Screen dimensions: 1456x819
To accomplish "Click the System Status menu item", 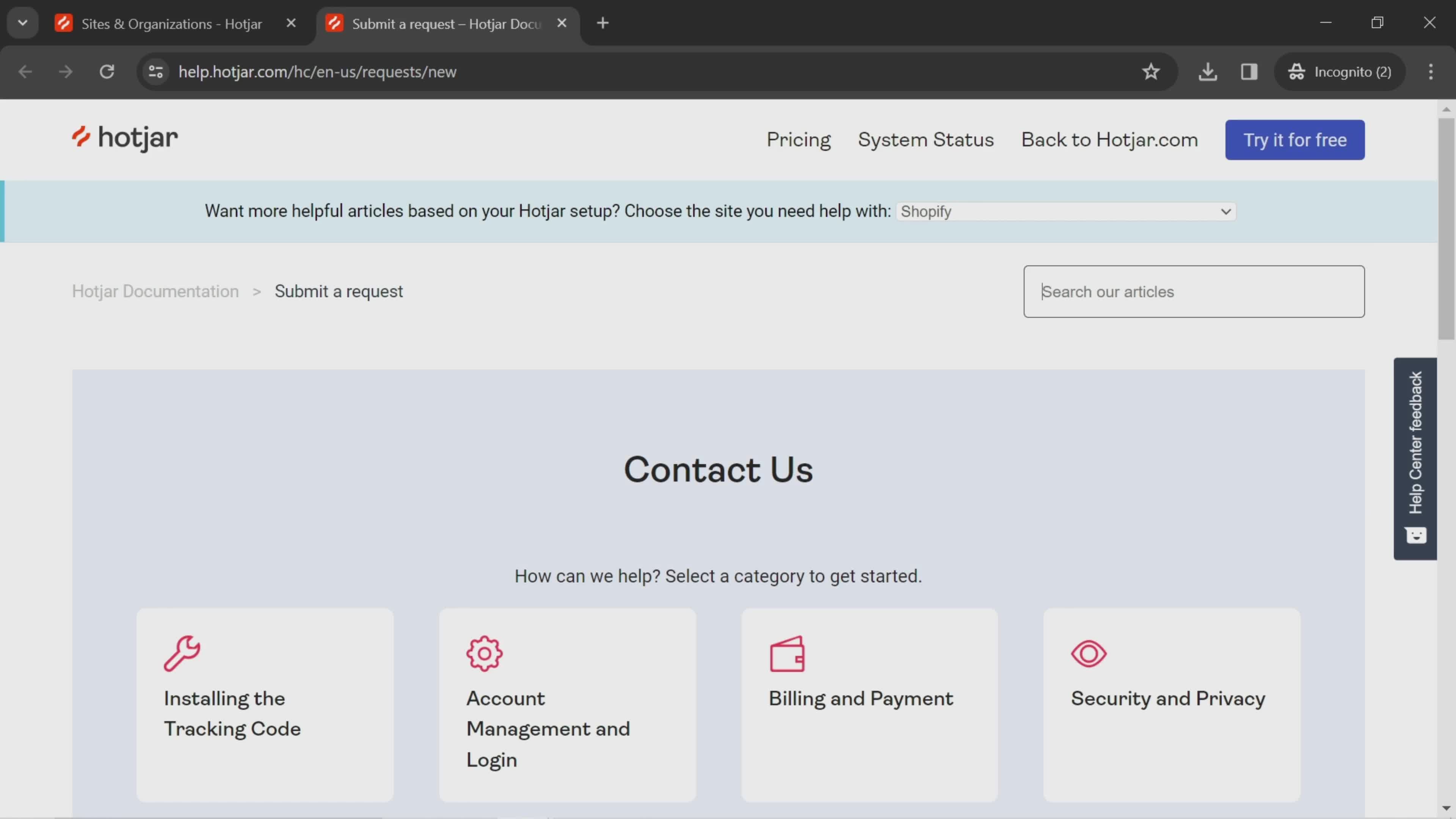I will tap(925, 139).
